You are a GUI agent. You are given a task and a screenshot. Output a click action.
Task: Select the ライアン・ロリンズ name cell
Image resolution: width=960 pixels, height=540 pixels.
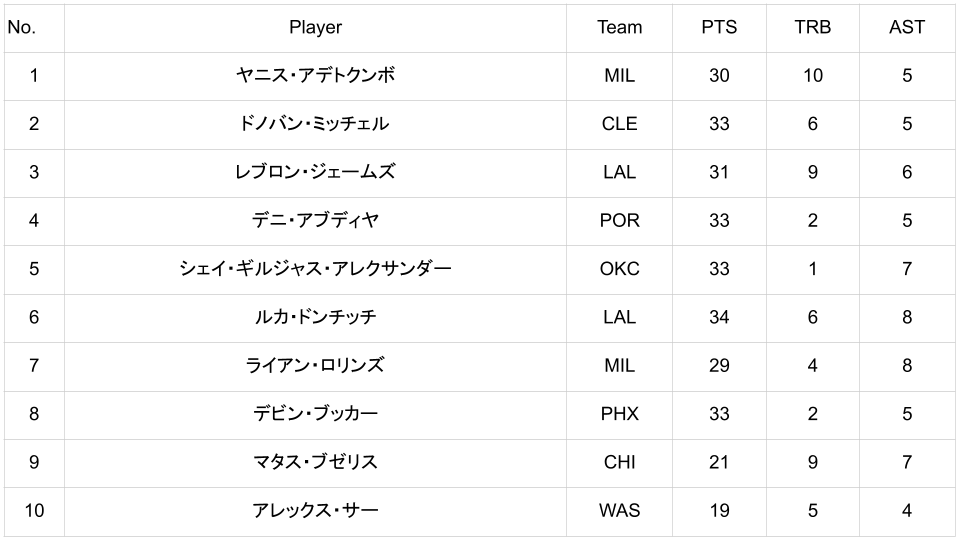315,365
